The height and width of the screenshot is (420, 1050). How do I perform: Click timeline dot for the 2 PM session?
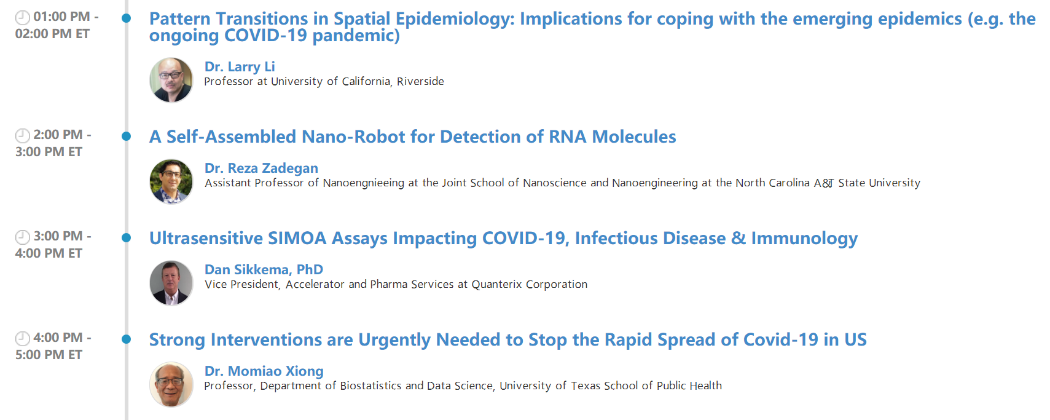127,136
